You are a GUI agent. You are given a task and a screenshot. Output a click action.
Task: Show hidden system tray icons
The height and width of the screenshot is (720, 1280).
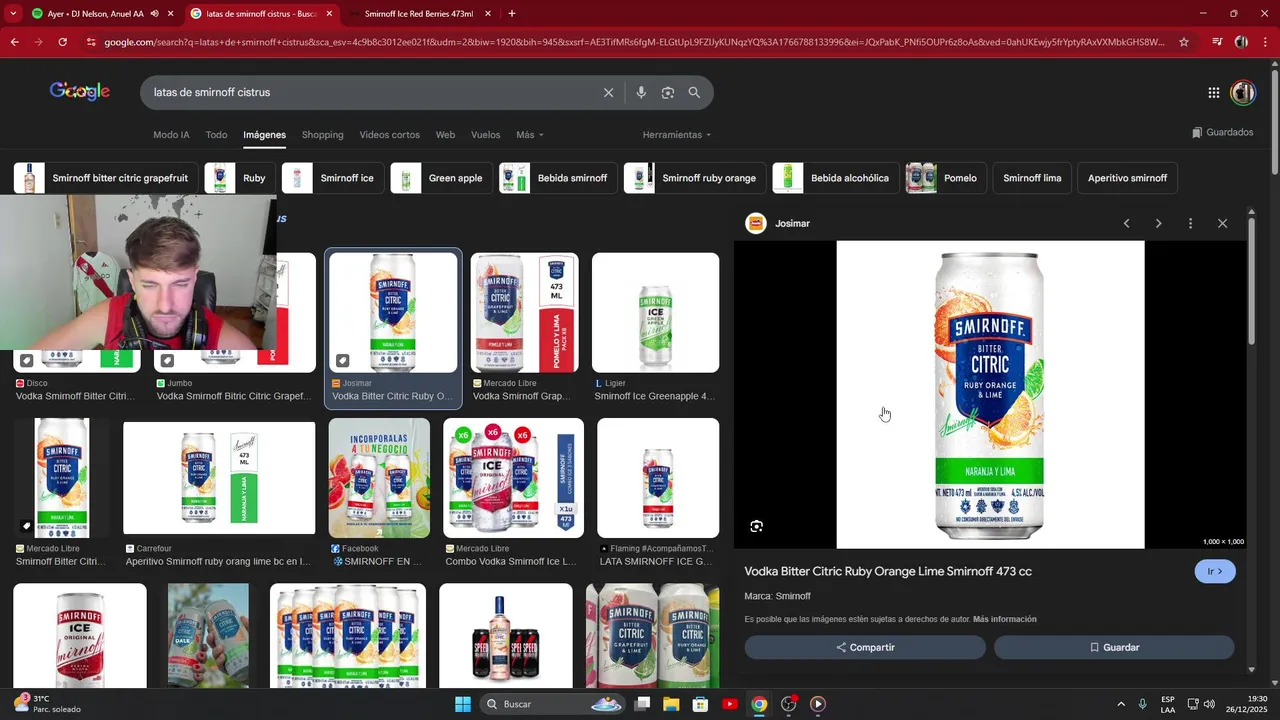coord(1120,704)
